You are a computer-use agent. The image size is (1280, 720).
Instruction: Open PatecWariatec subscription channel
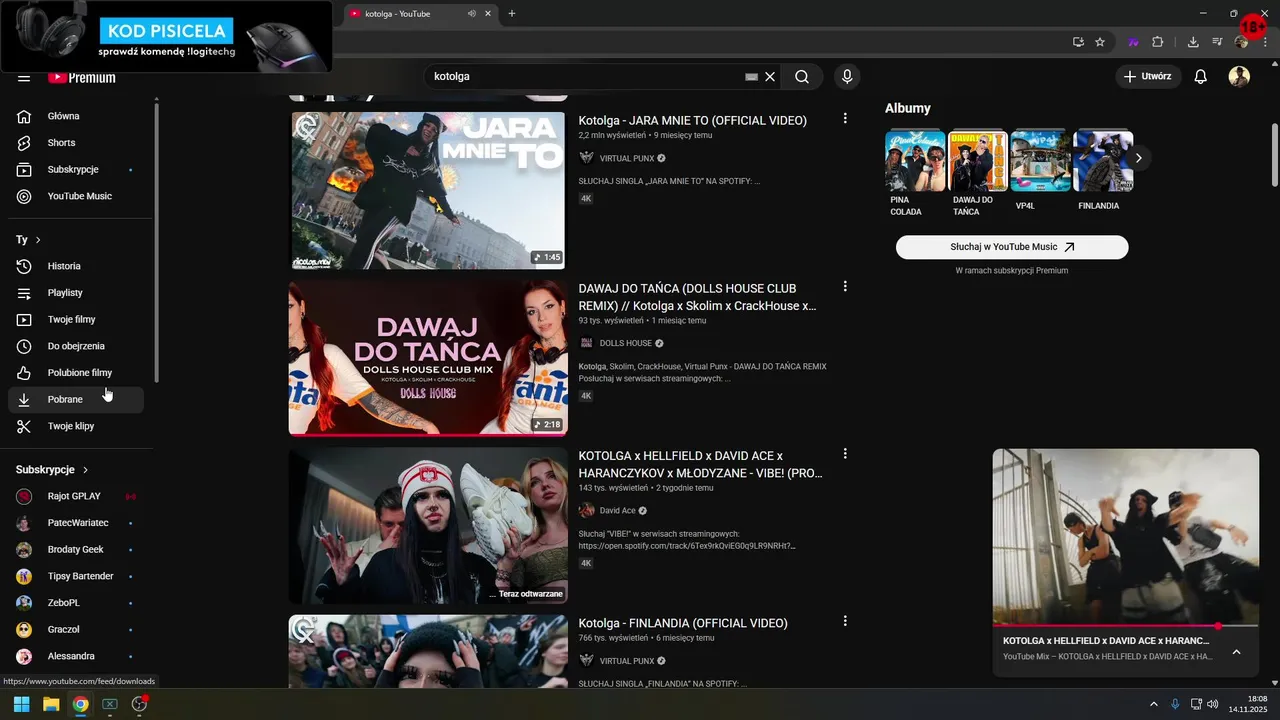click(76, 523)
